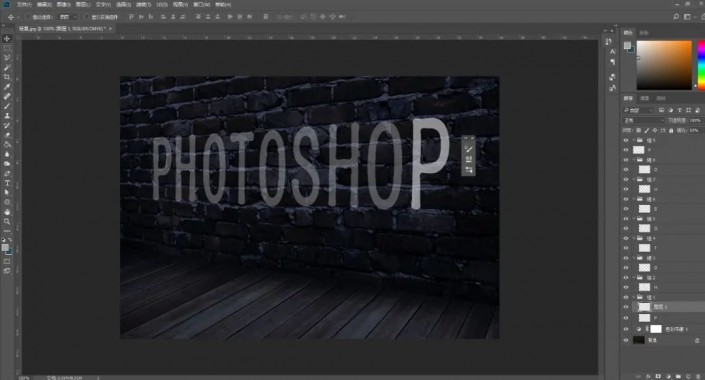Close the open document tab
Screen dimensions: 705x380
[x=110, y=28]
